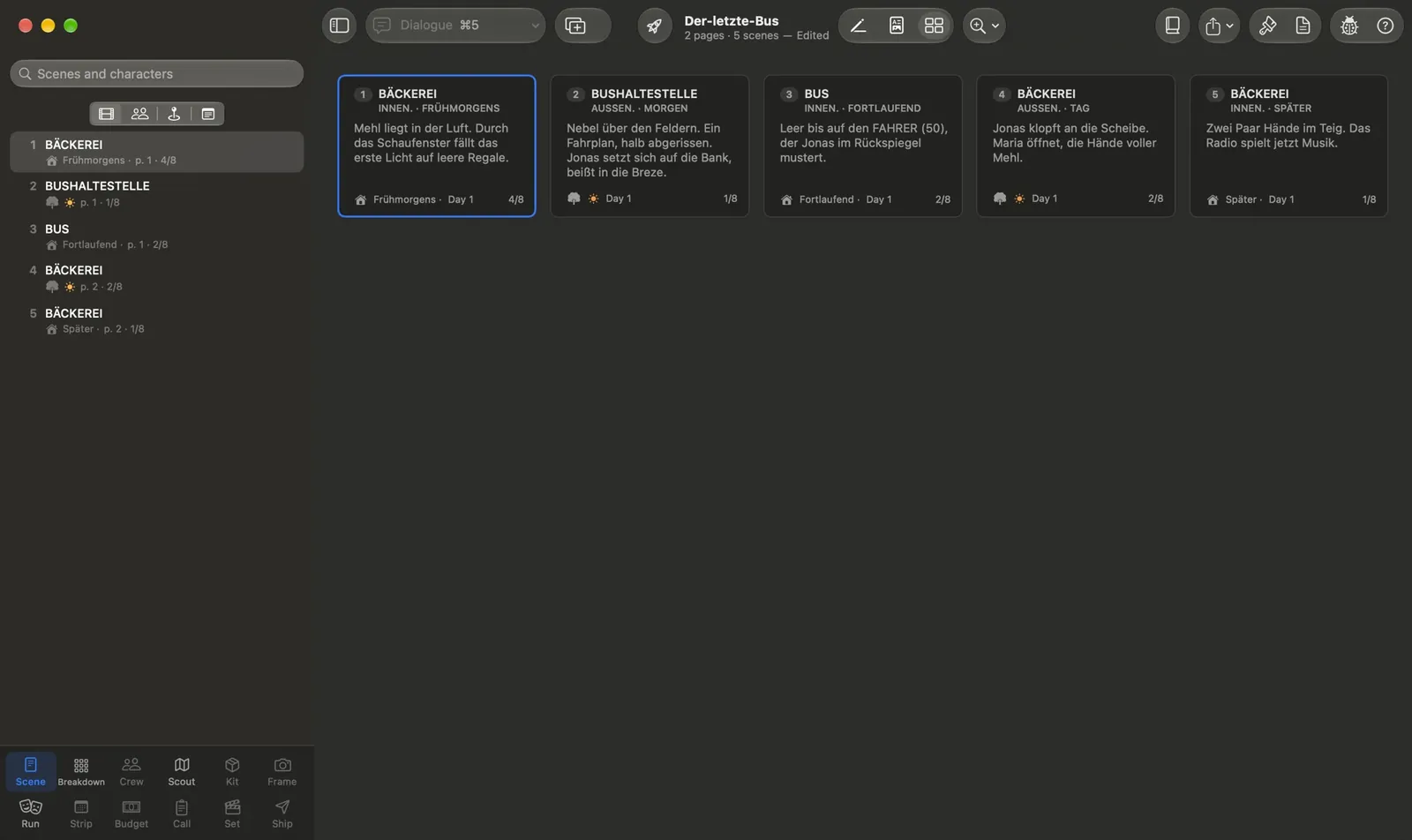This screenshot has width=1412, height=840.
Task: Switch to the scene cards grid view
Action: (934, 26)
